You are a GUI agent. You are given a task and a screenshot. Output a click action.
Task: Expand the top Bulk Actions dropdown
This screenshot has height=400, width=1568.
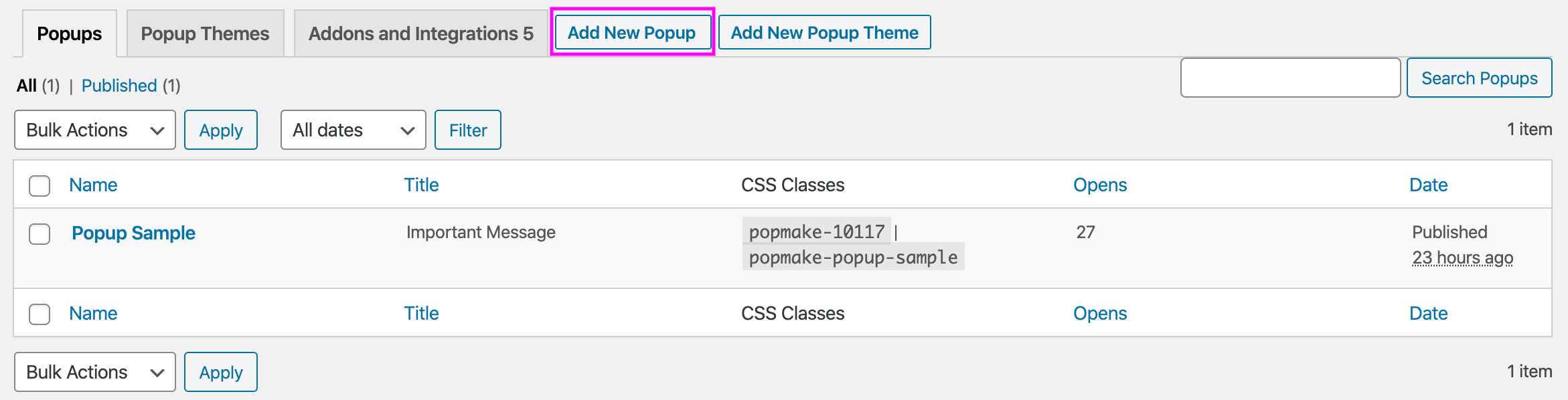(95, 130)
